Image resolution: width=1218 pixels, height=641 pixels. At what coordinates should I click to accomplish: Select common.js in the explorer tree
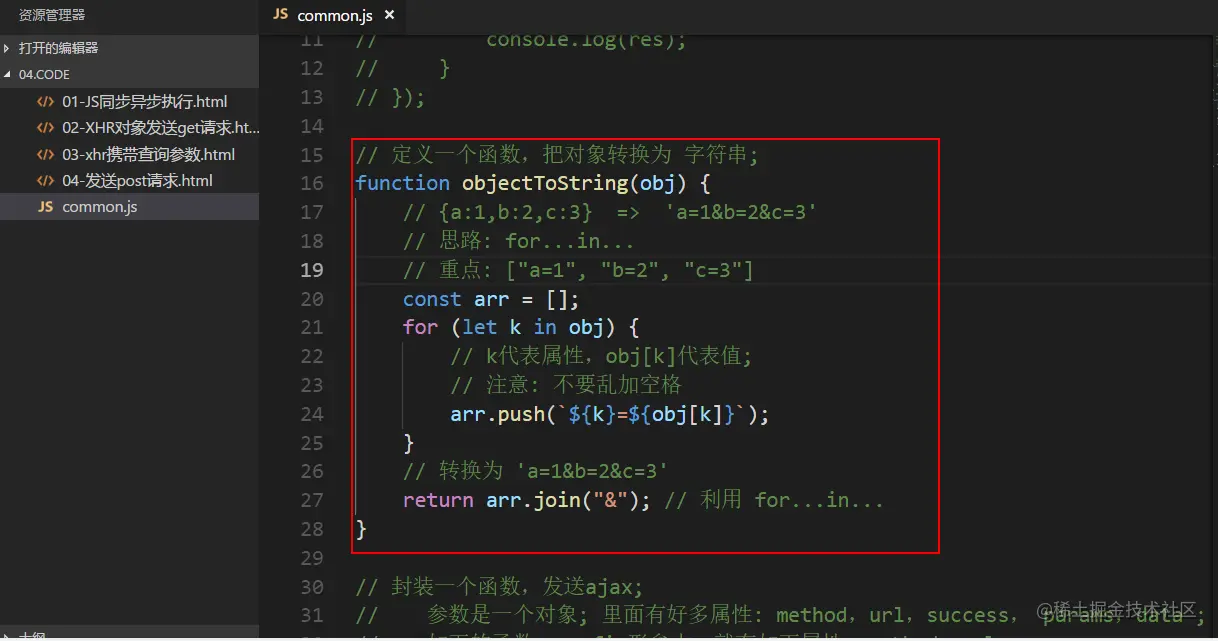pos(129,207)
